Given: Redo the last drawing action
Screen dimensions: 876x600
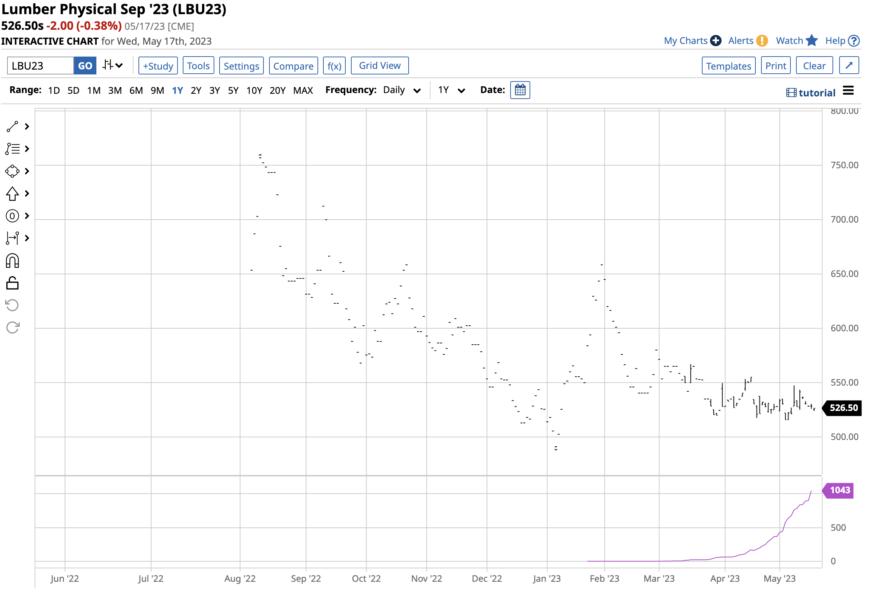Looking at the screenshot, I should 12,327.
